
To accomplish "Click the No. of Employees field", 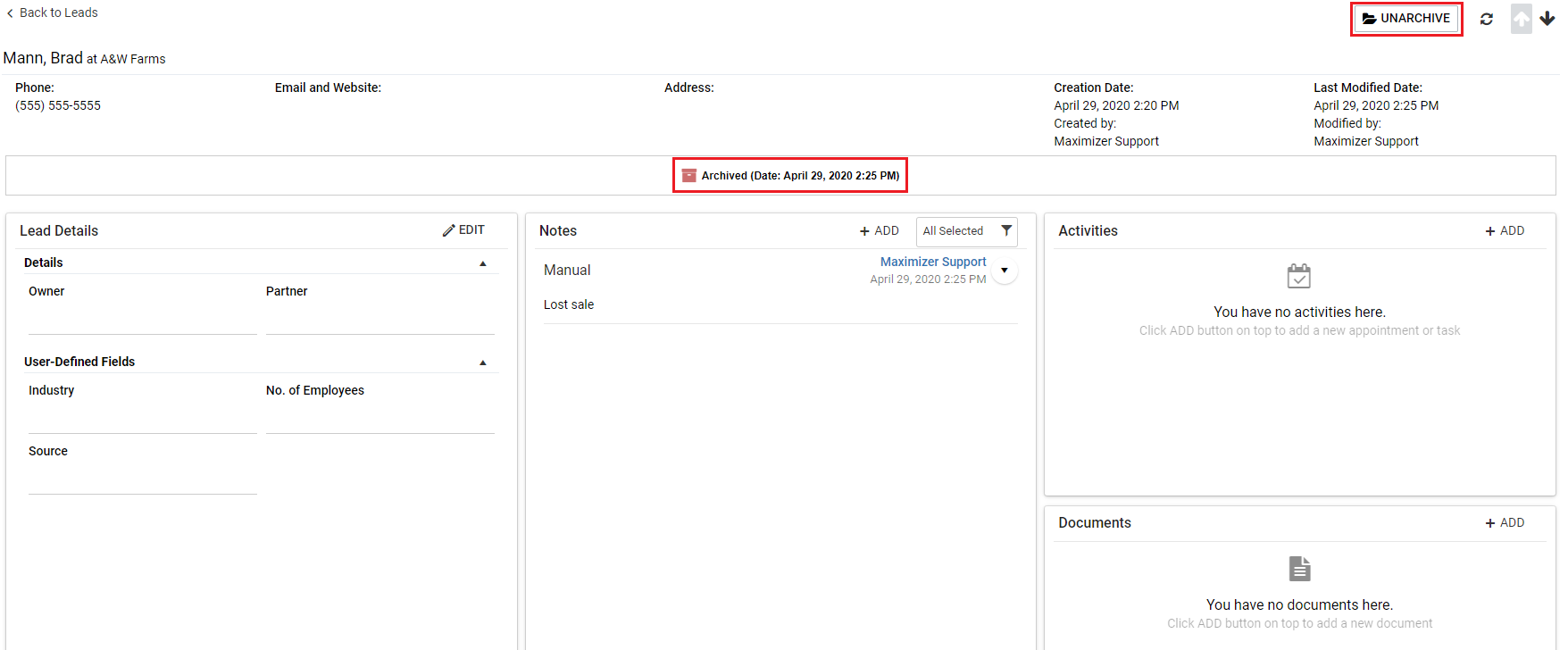I will pyautogui.click(x=380, y=417).
